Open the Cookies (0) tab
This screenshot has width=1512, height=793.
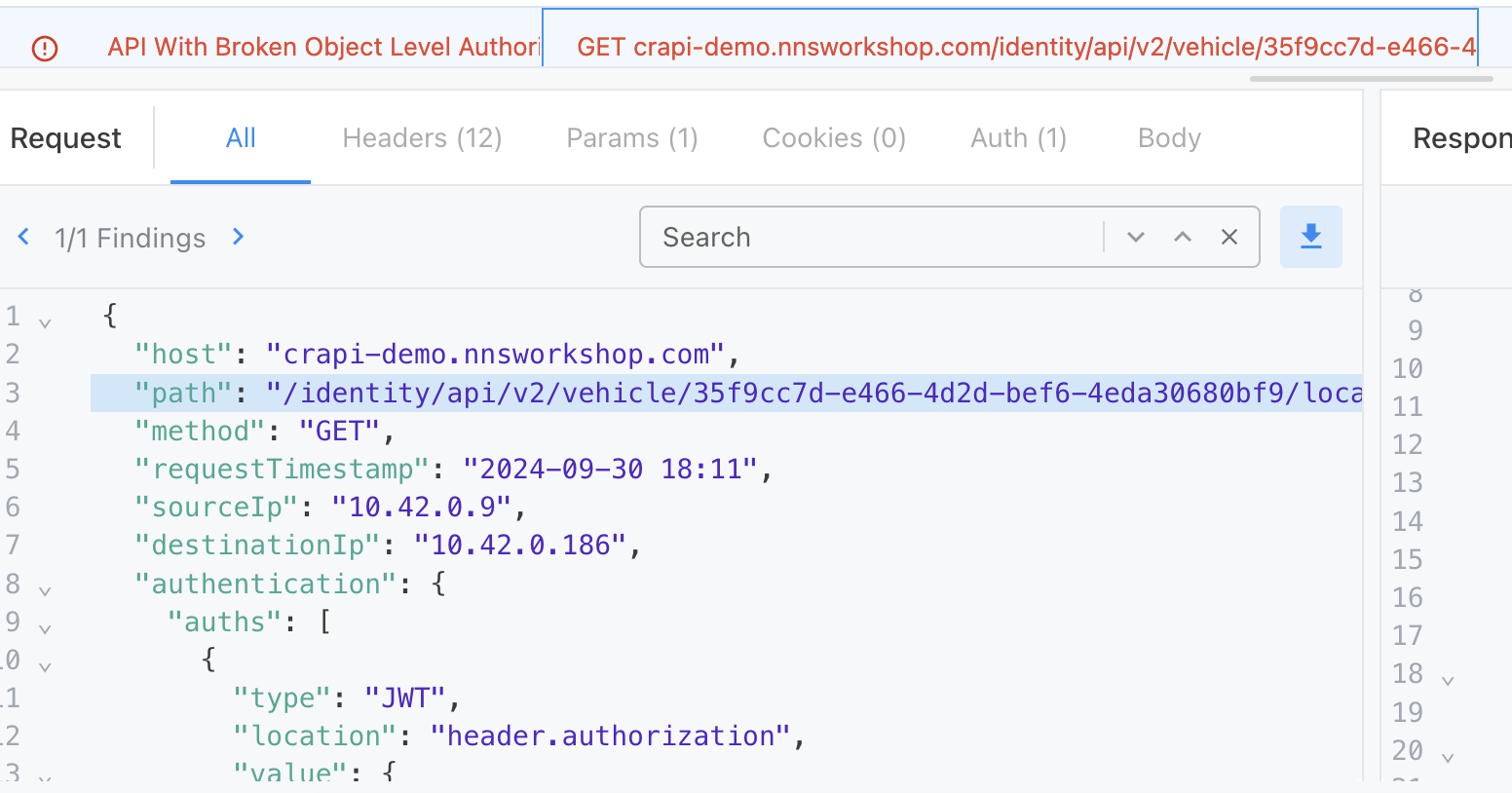(x=834, y=138)
